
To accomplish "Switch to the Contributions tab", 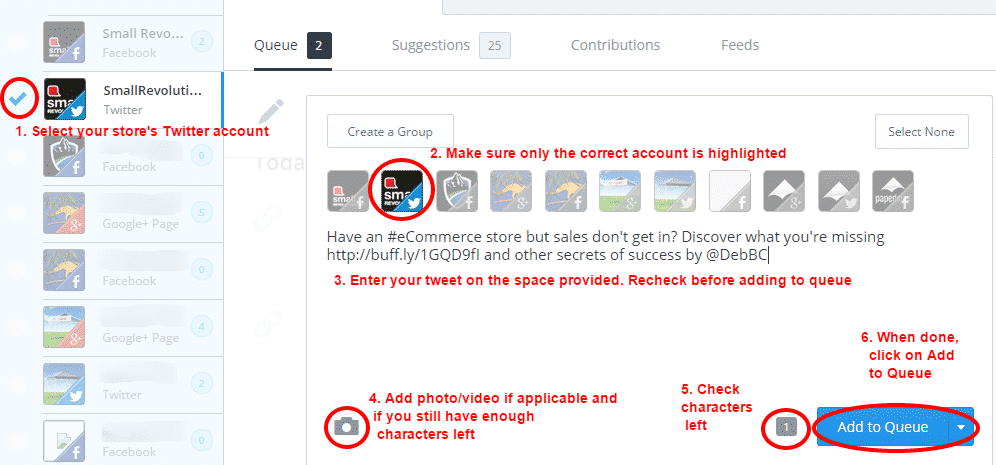I will point(616,45).
